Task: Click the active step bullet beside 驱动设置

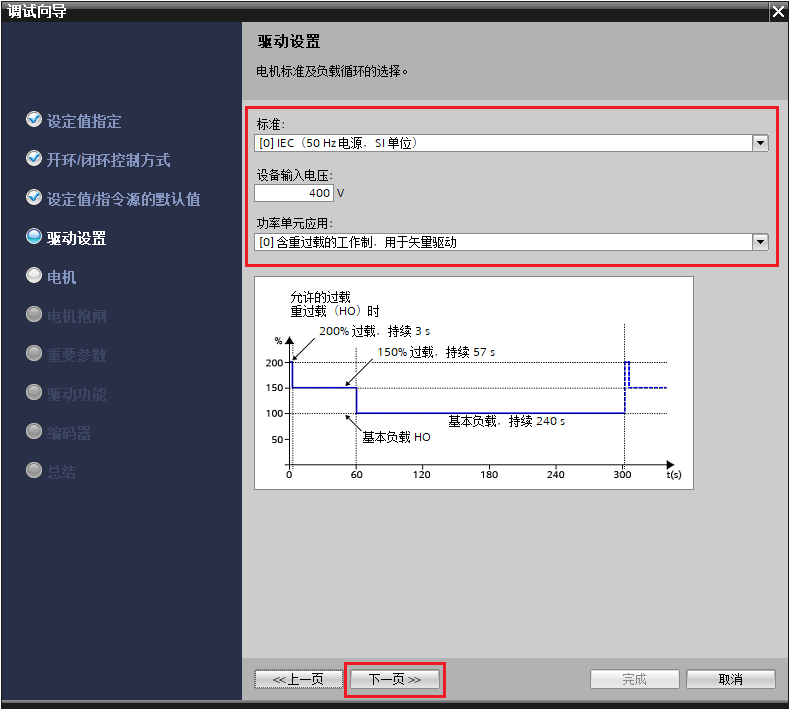Action: [x=34, y=237]
